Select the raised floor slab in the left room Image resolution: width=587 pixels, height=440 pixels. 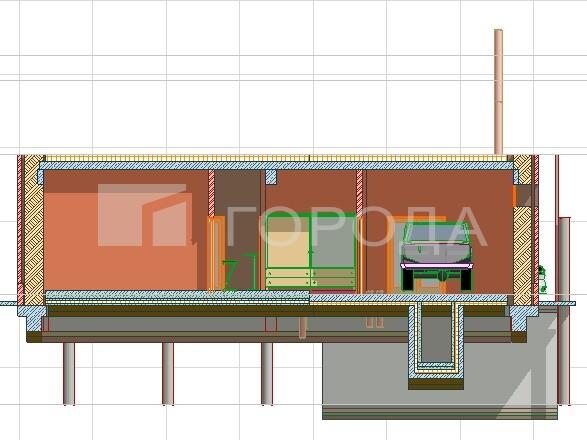click(177, 297)
